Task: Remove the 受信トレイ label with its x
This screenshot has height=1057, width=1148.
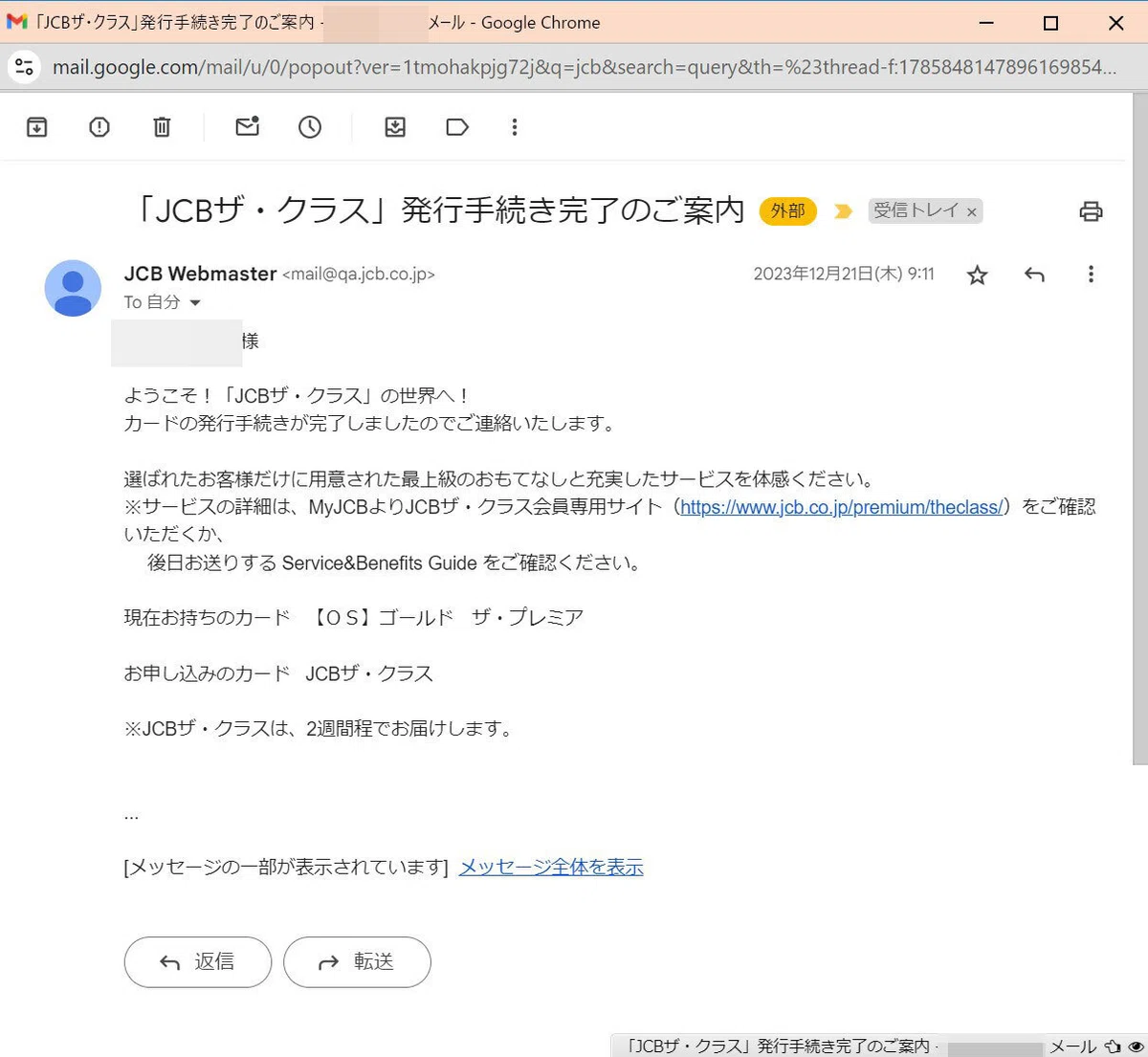Action: pyautogui.click(x=972, y=212)
